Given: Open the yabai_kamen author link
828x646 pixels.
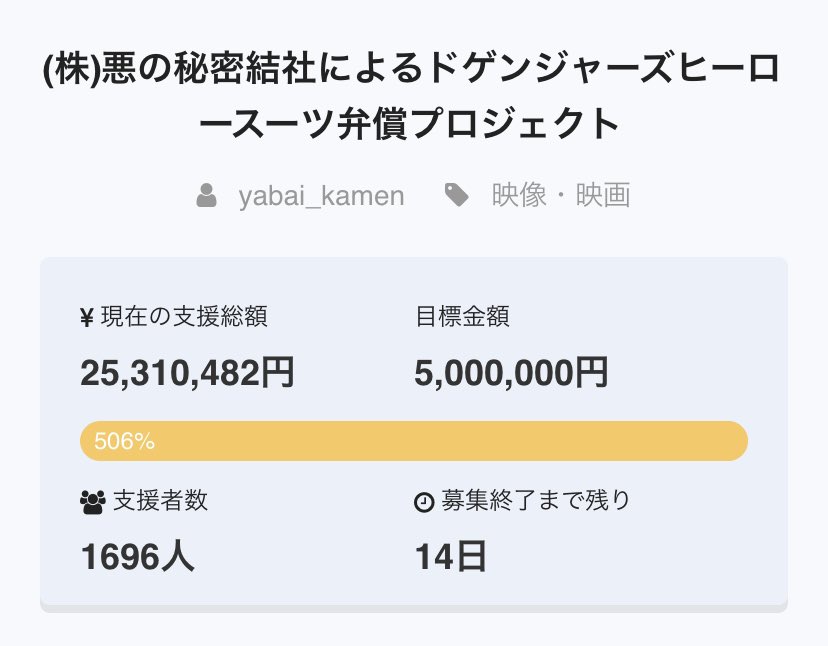Looking at the screenshot, I should click(322, 196).
